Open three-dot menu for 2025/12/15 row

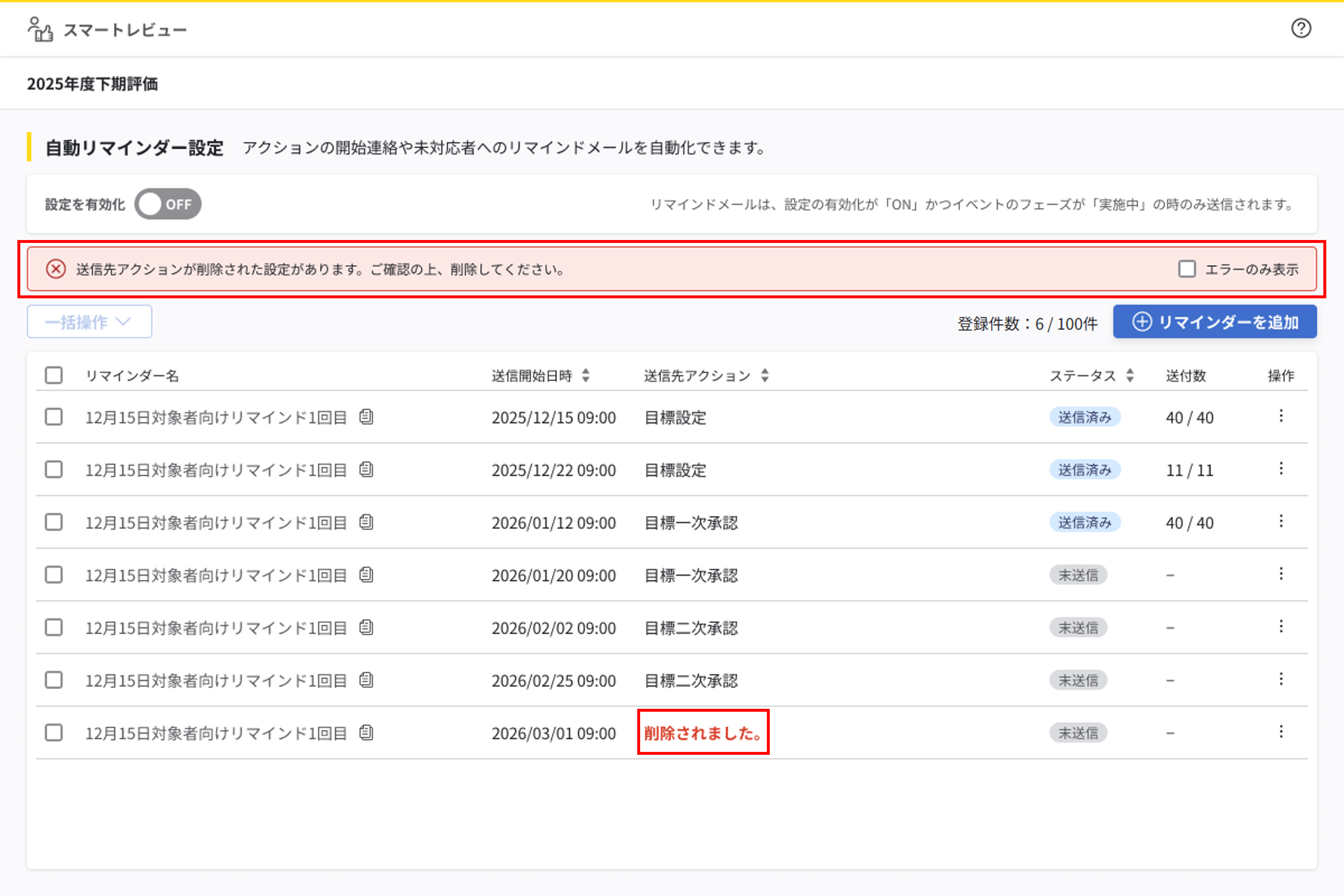(1281, 416)
